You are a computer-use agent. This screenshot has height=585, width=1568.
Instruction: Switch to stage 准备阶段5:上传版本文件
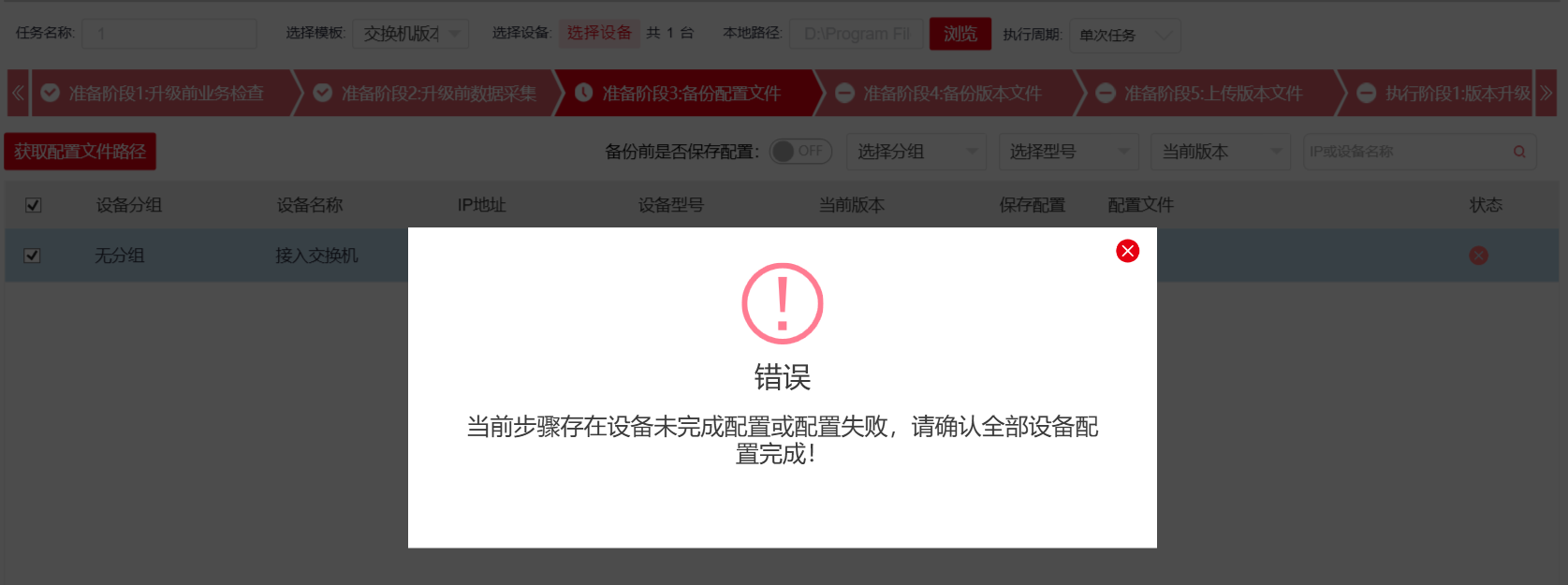pyautogui.click(x=1210, y=93)
